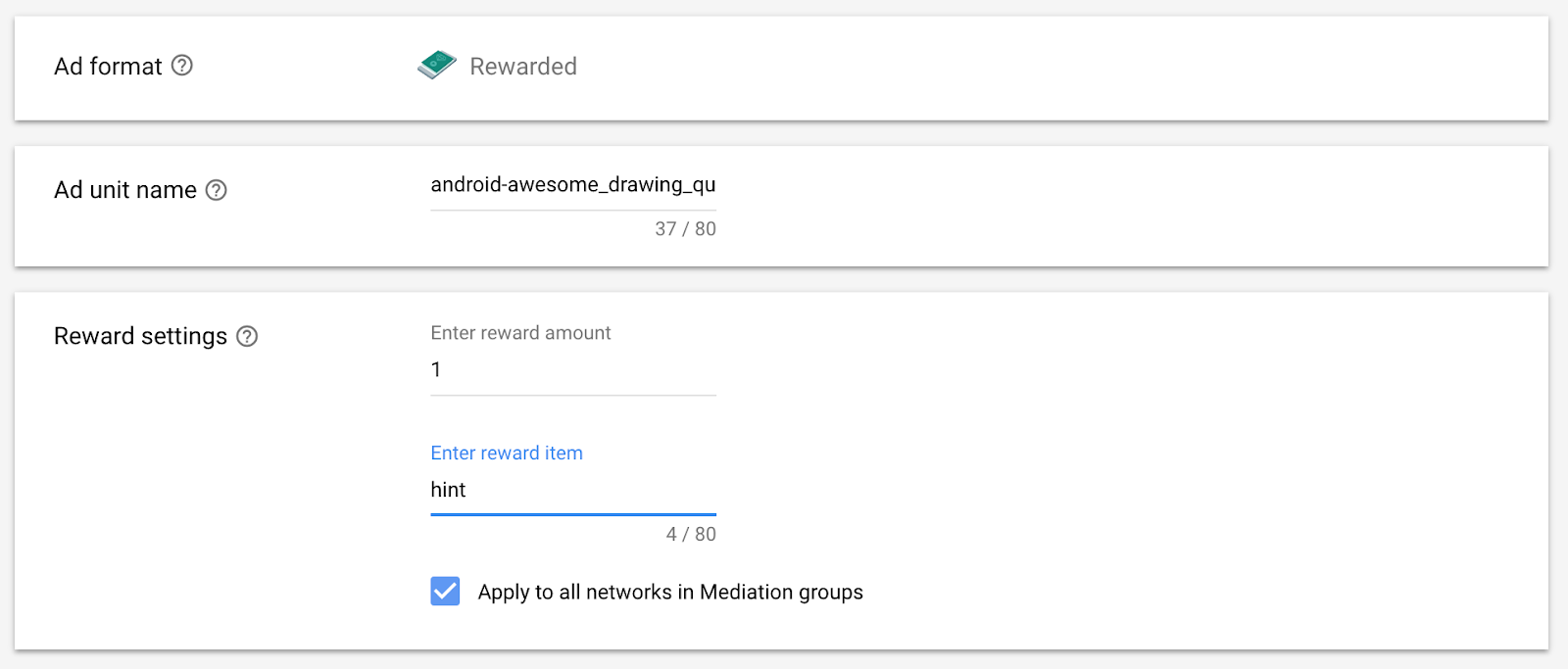Focus the Ad unit name text field
The image size is (1568, 669).
click(x=573, y=185)
